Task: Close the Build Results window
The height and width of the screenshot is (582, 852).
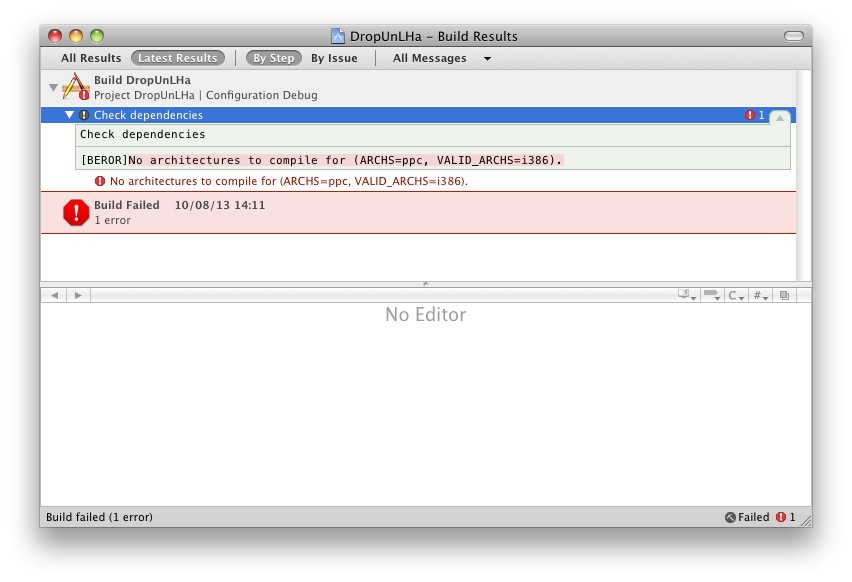Action: pyautogui.click(x=55, y=36)
